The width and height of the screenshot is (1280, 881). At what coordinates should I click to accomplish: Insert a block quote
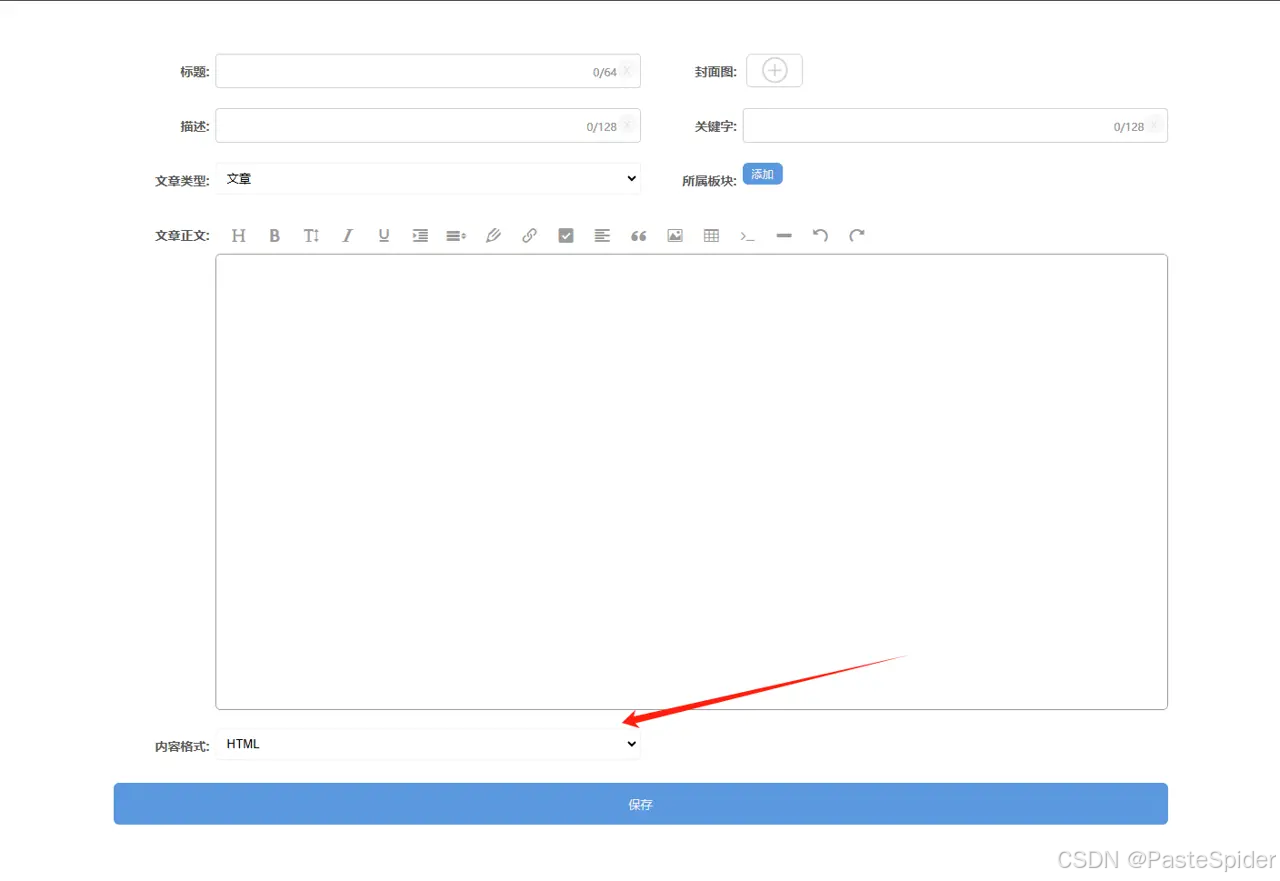coord(639,236)
